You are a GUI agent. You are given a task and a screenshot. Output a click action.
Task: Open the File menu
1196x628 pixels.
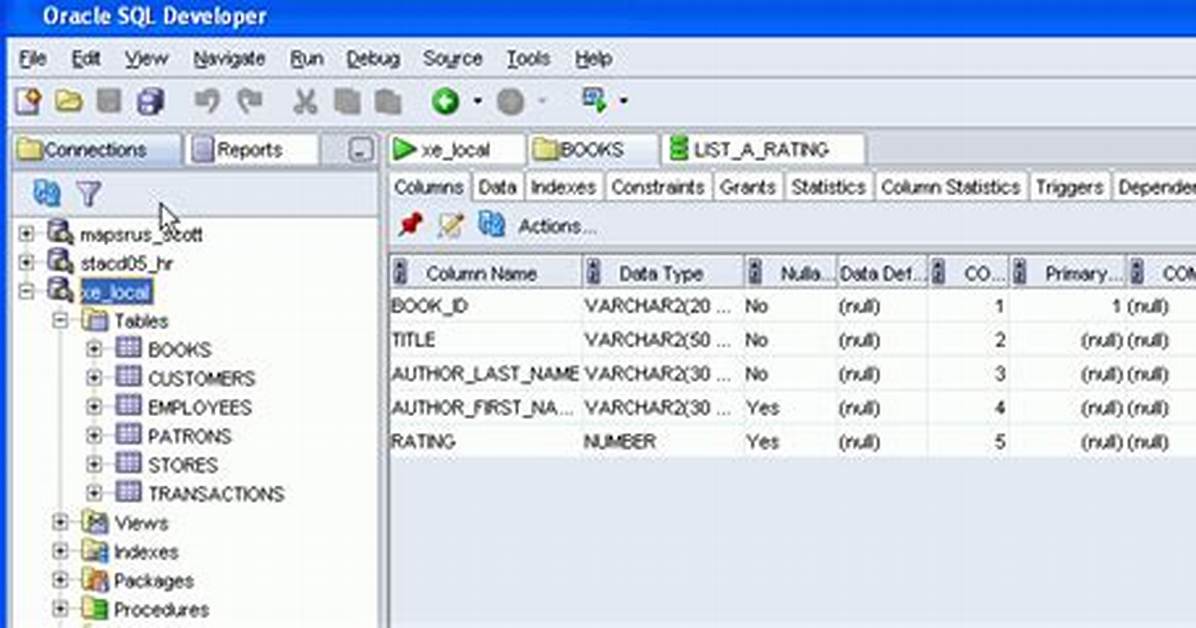tap(33, 59)
